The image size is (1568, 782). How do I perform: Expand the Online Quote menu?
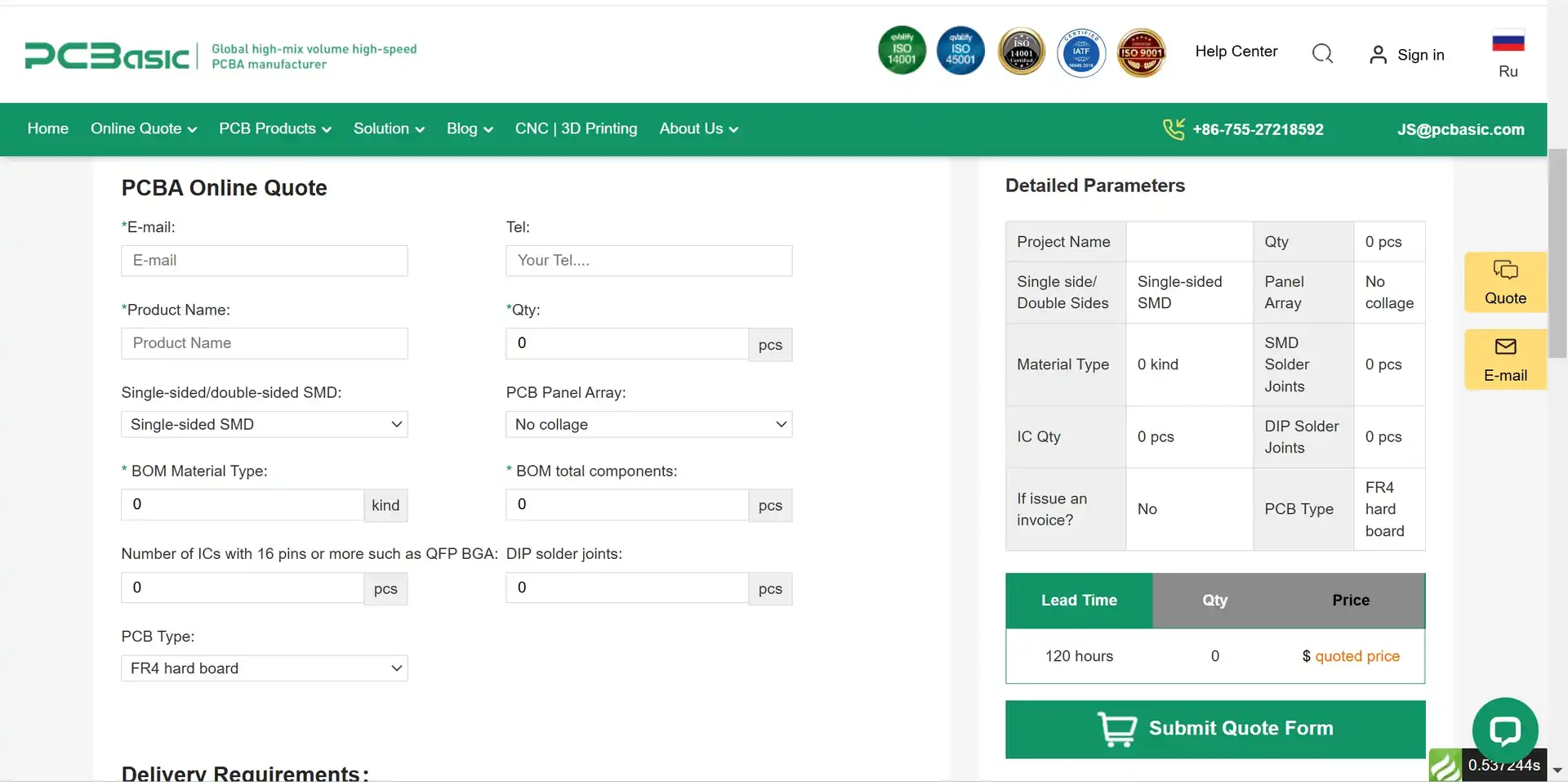tap(144, 129)
